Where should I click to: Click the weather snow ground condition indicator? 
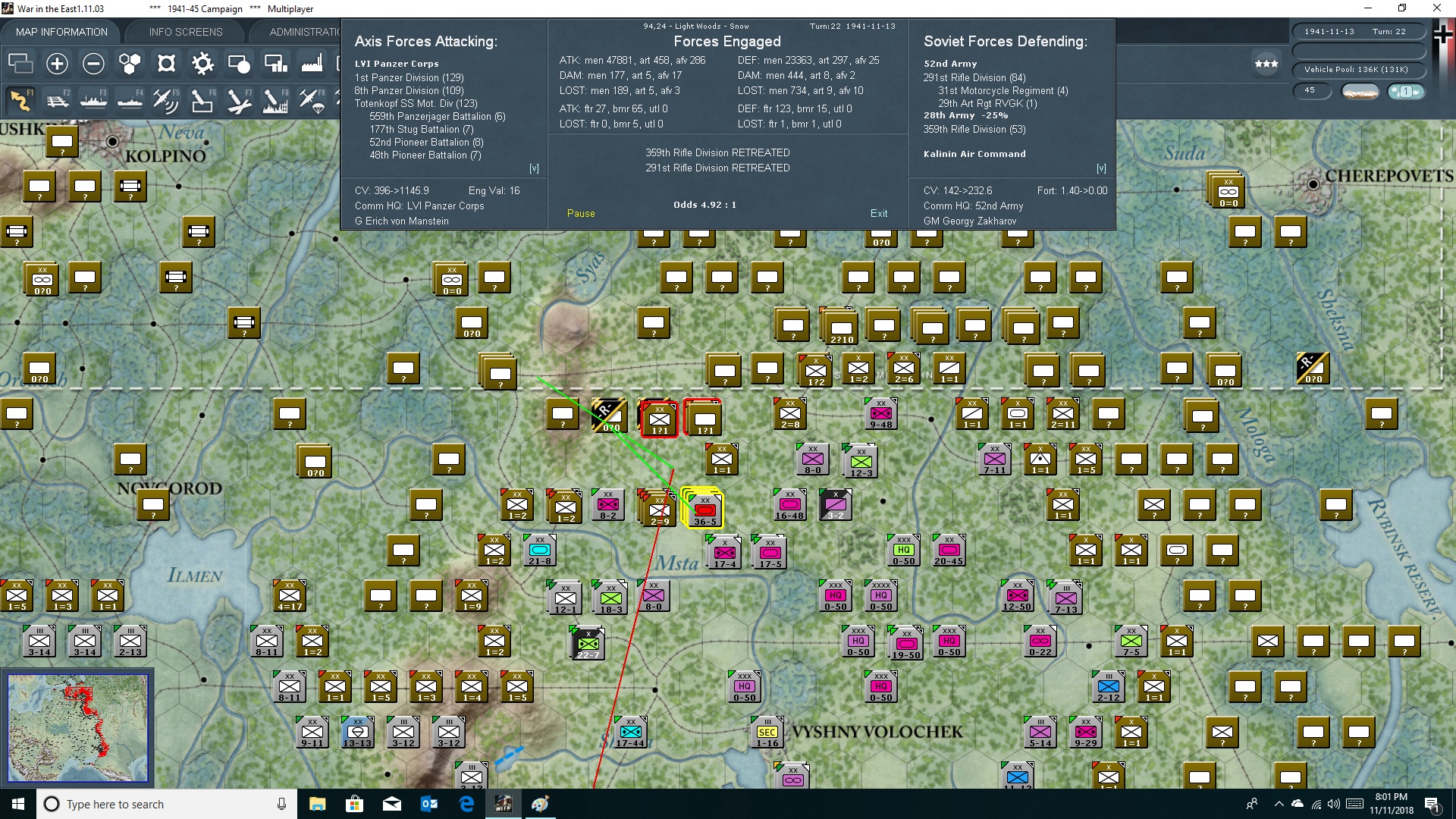point(1360,92)
